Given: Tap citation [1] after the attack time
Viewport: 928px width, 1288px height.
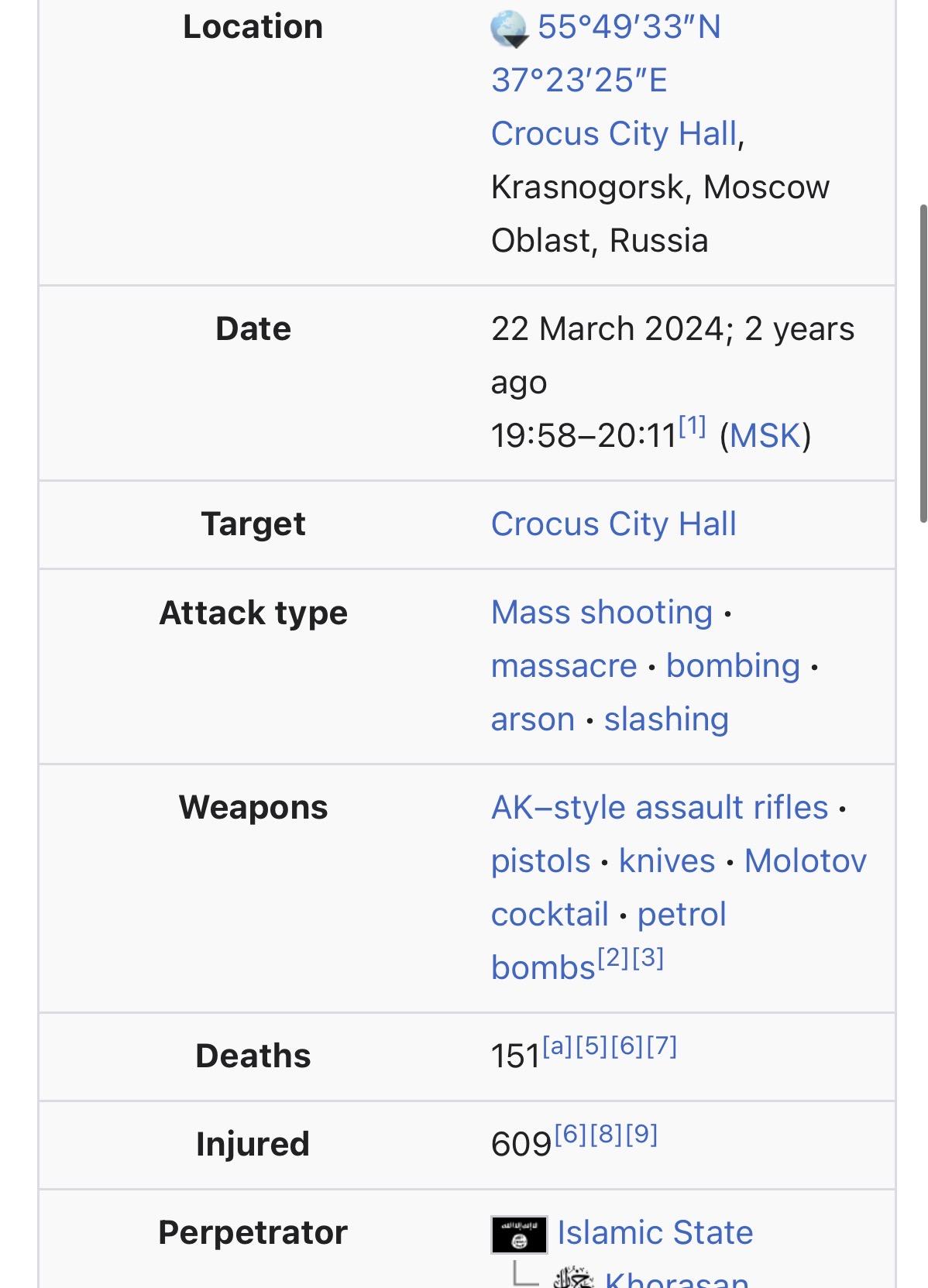Looking at the screenshot, I should (693, 426).
